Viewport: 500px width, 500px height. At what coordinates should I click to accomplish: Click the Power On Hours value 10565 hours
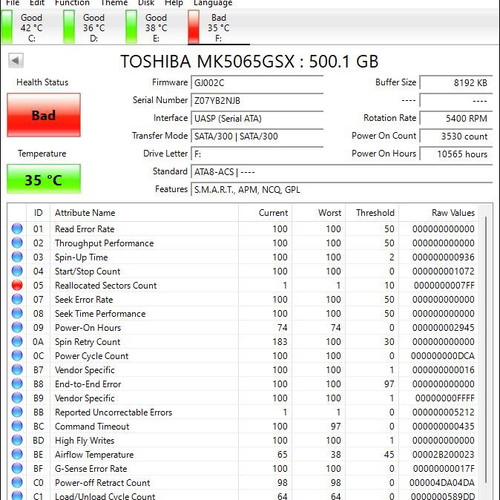click(456, 154)
